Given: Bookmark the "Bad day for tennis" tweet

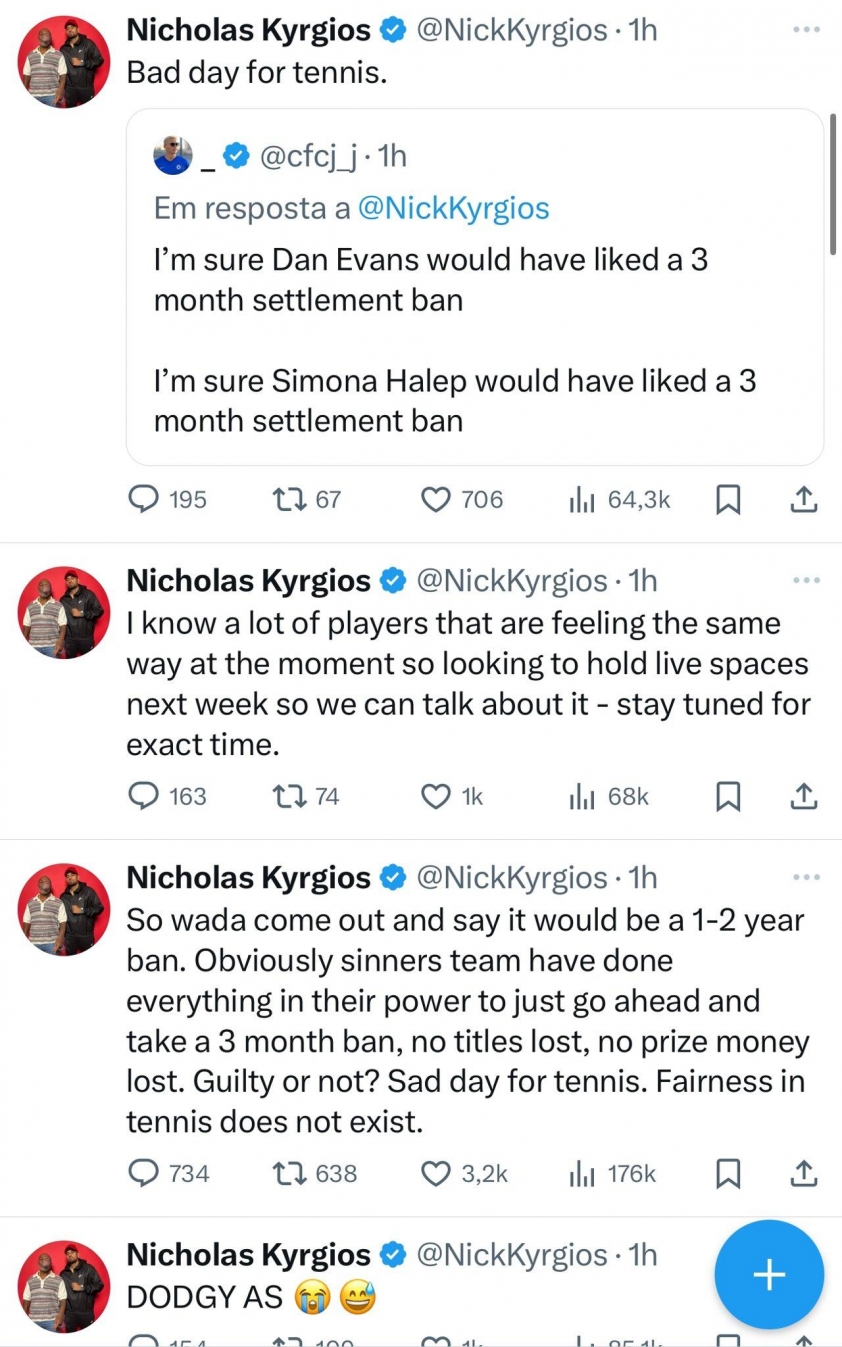Looking at the screenshot, I should point(729,499).
